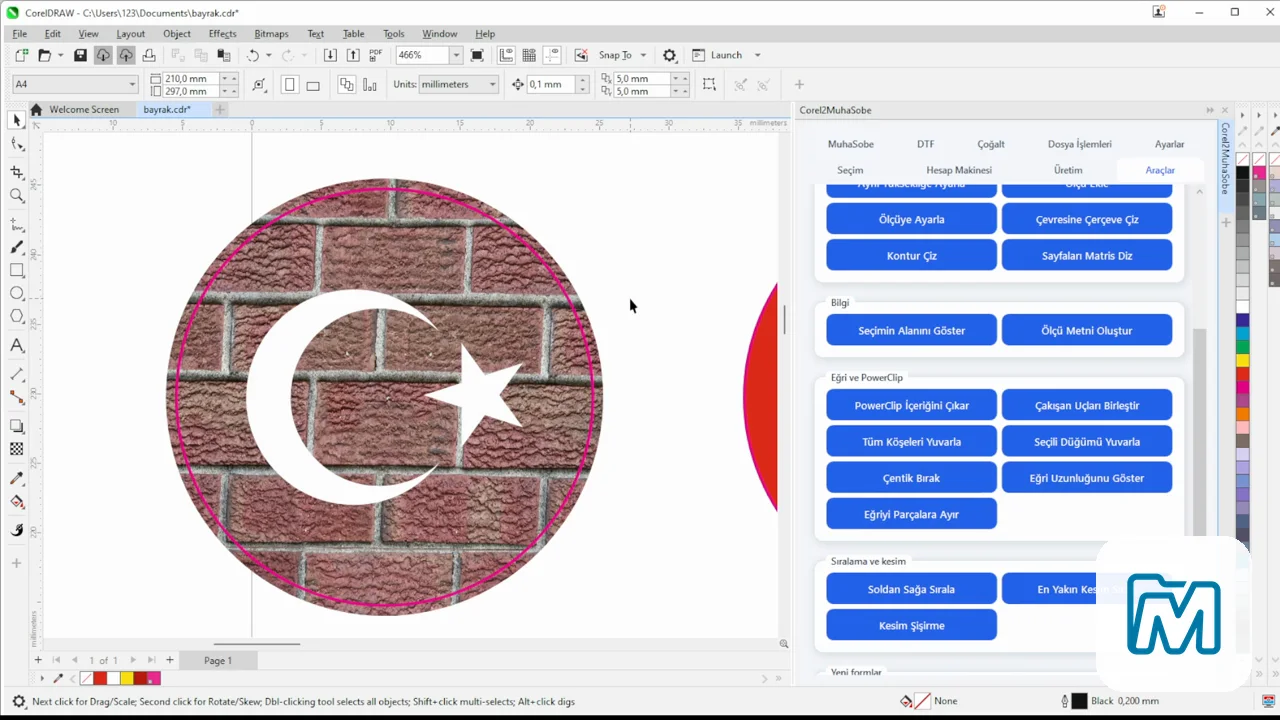Click Ölçü Metni Oluştur button
Screen dimensions: 1280x720
[x=1087, y=330]
